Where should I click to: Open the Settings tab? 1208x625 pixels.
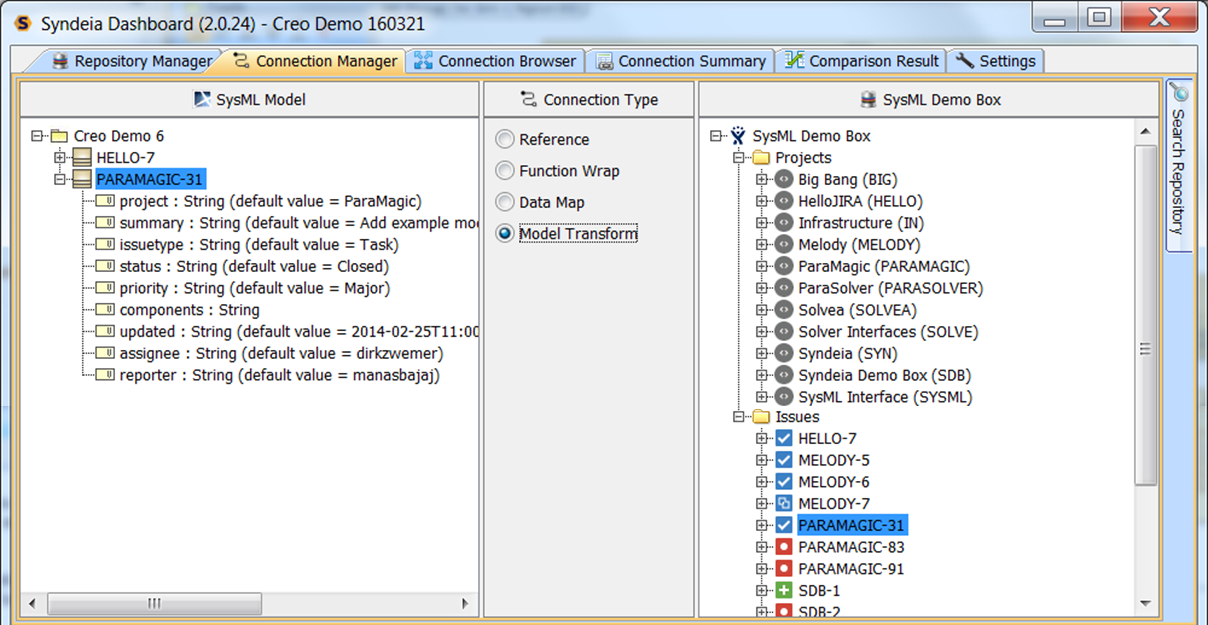click(x=995, y=61)
